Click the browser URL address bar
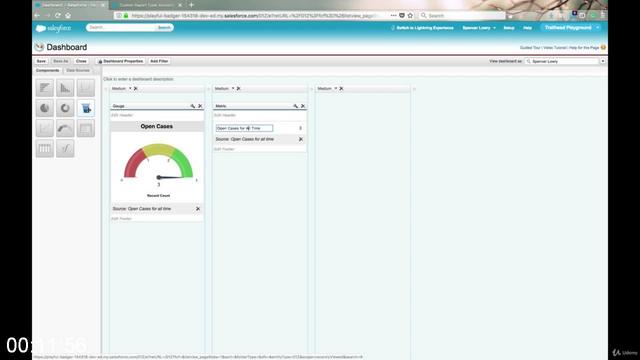The height and width of the screenshot is (360, 640). [253, 16]
